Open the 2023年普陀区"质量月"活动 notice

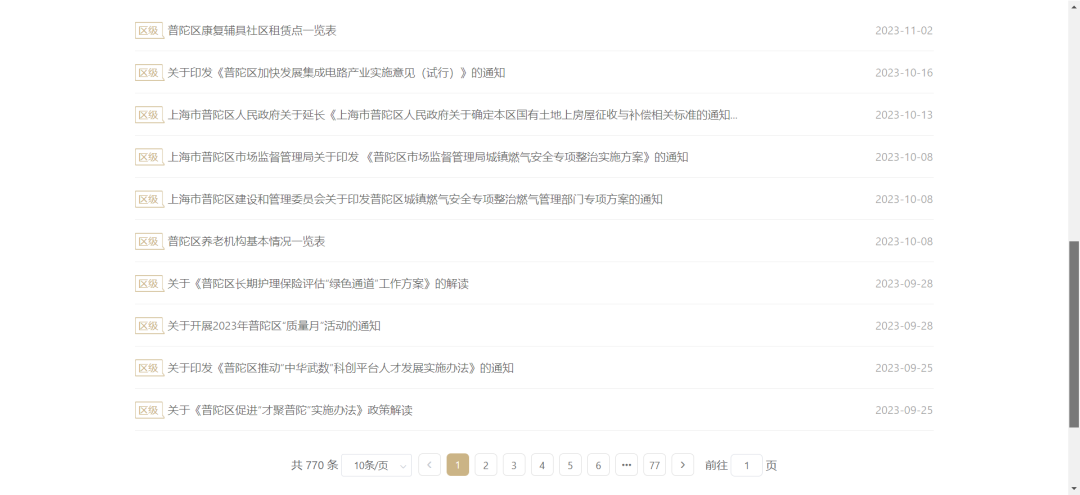274,326
